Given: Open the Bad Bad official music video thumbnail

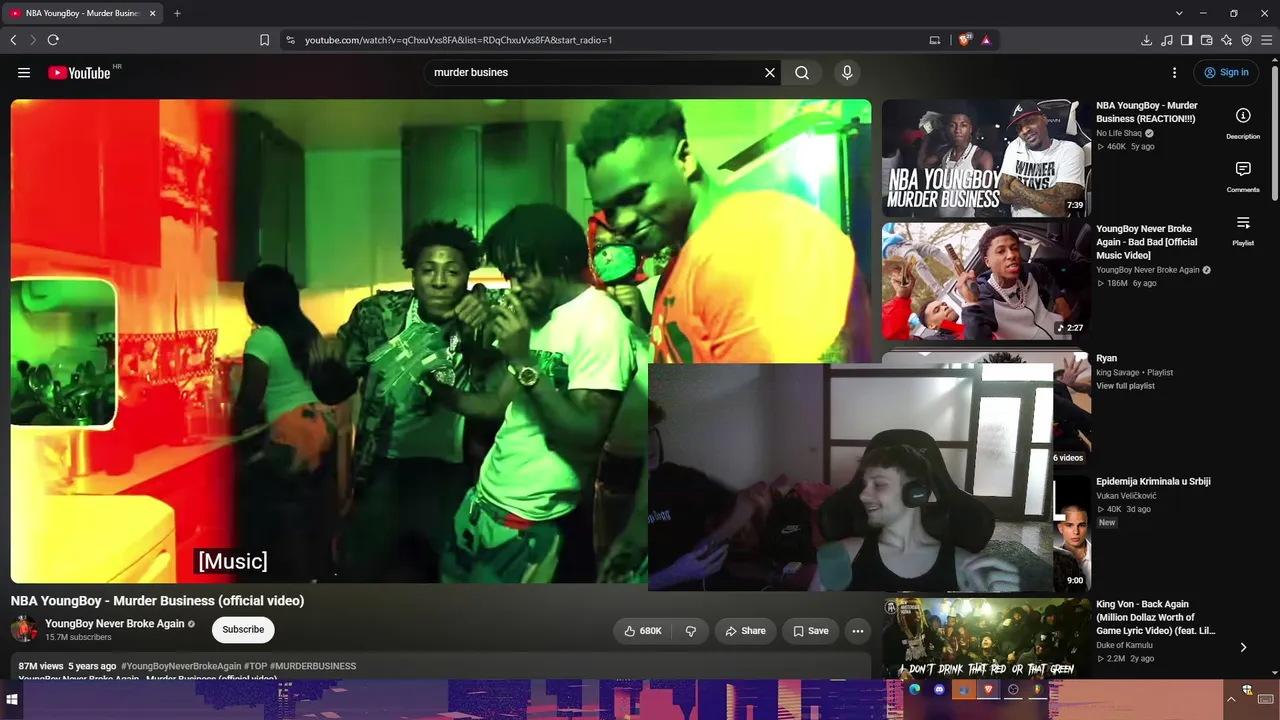Looking at the screenshot, I should point(986,281).
